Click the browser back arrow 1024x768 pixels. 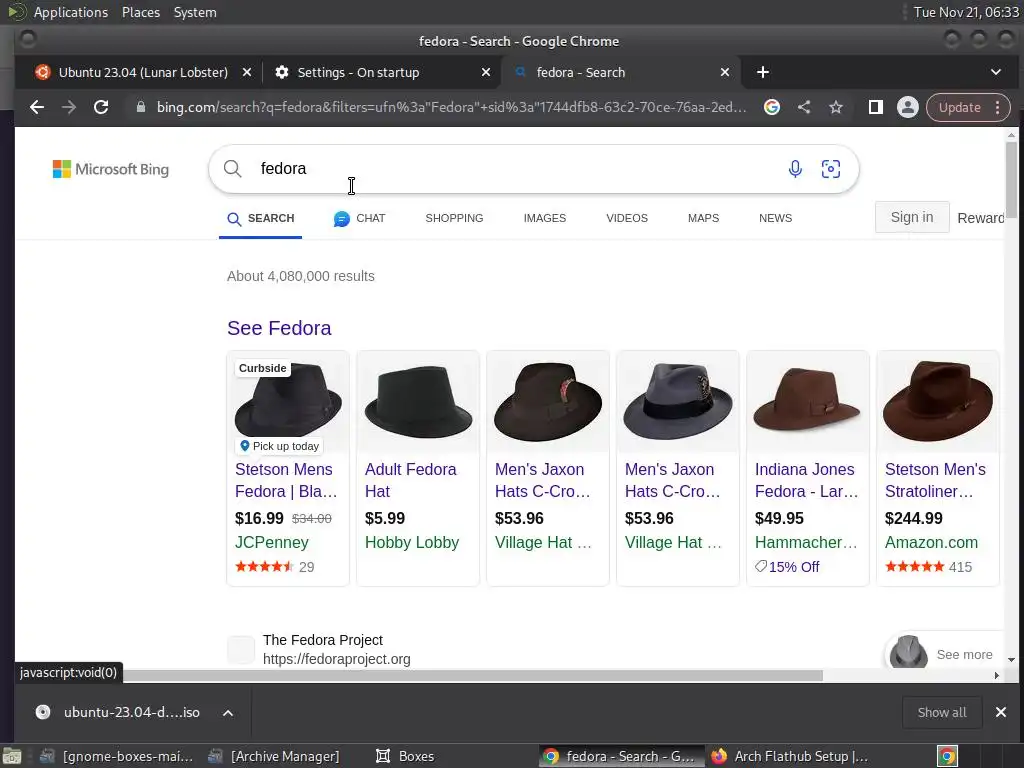pos(37,107)
